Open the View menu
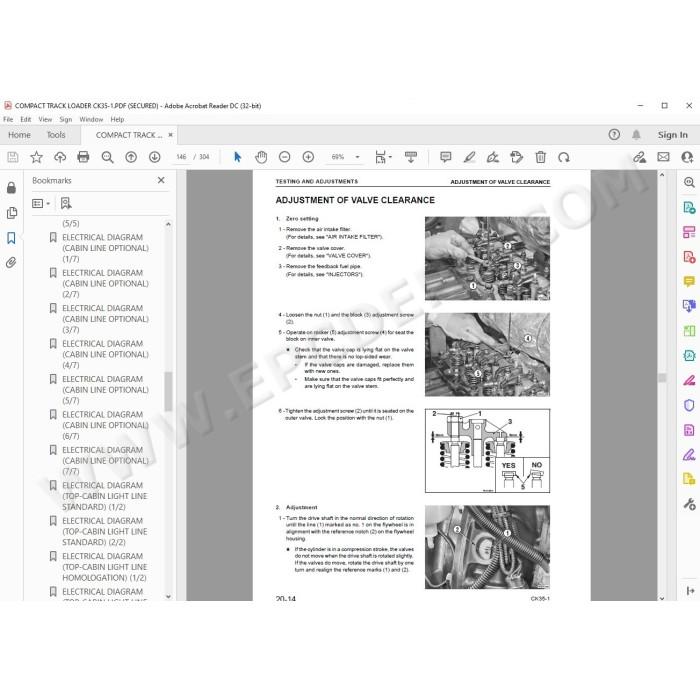Screen dimensions: 700x700 [45, 120]
